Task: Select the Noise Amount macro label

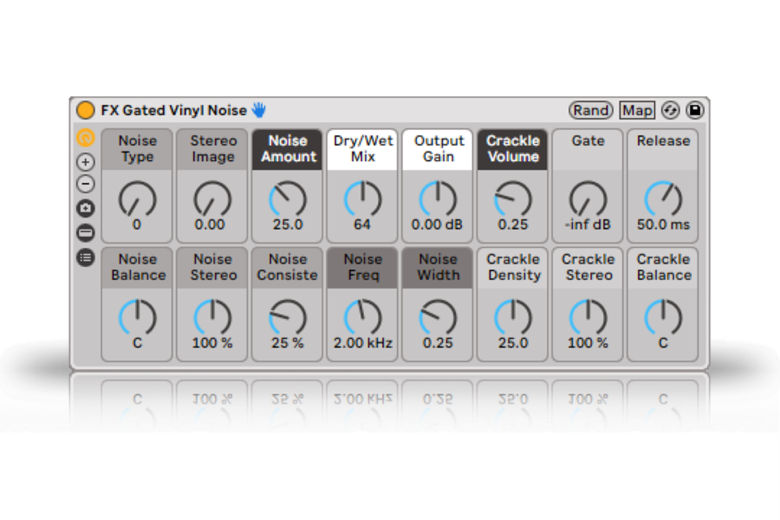Action: pyautogui.click(x=288, y=149)
